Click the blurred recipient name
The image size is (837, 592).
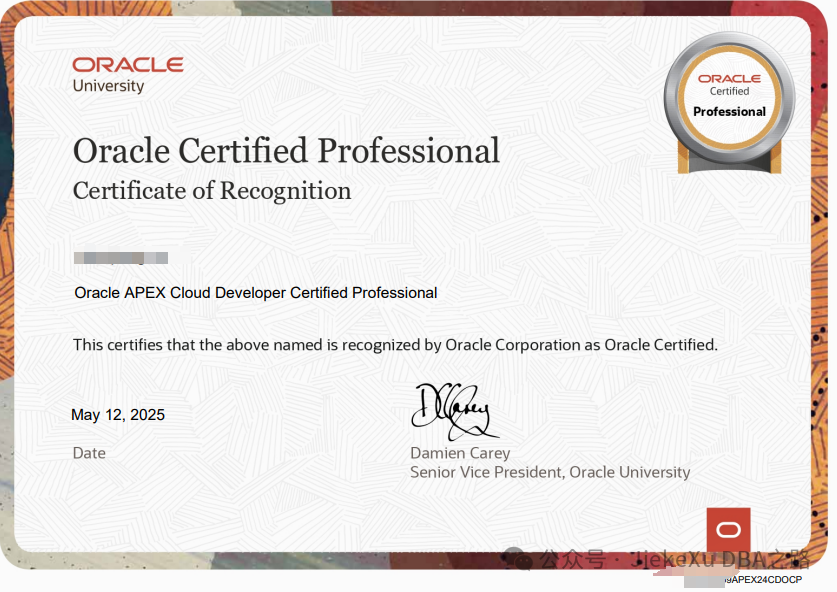tap(121, 258)
